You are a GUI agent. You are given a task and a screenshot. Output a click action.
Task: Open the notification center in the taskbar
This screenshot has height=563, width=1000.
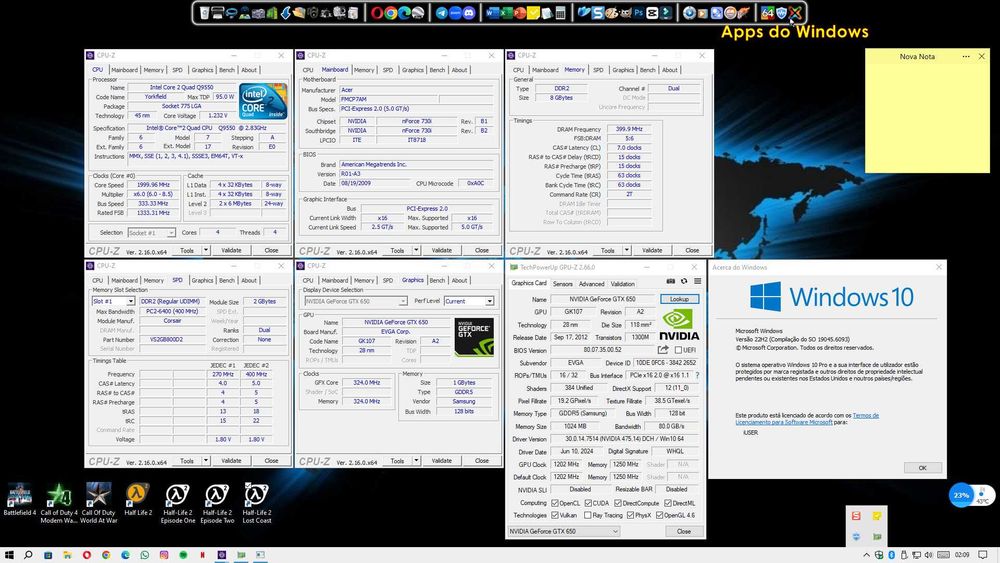[983, 555]
